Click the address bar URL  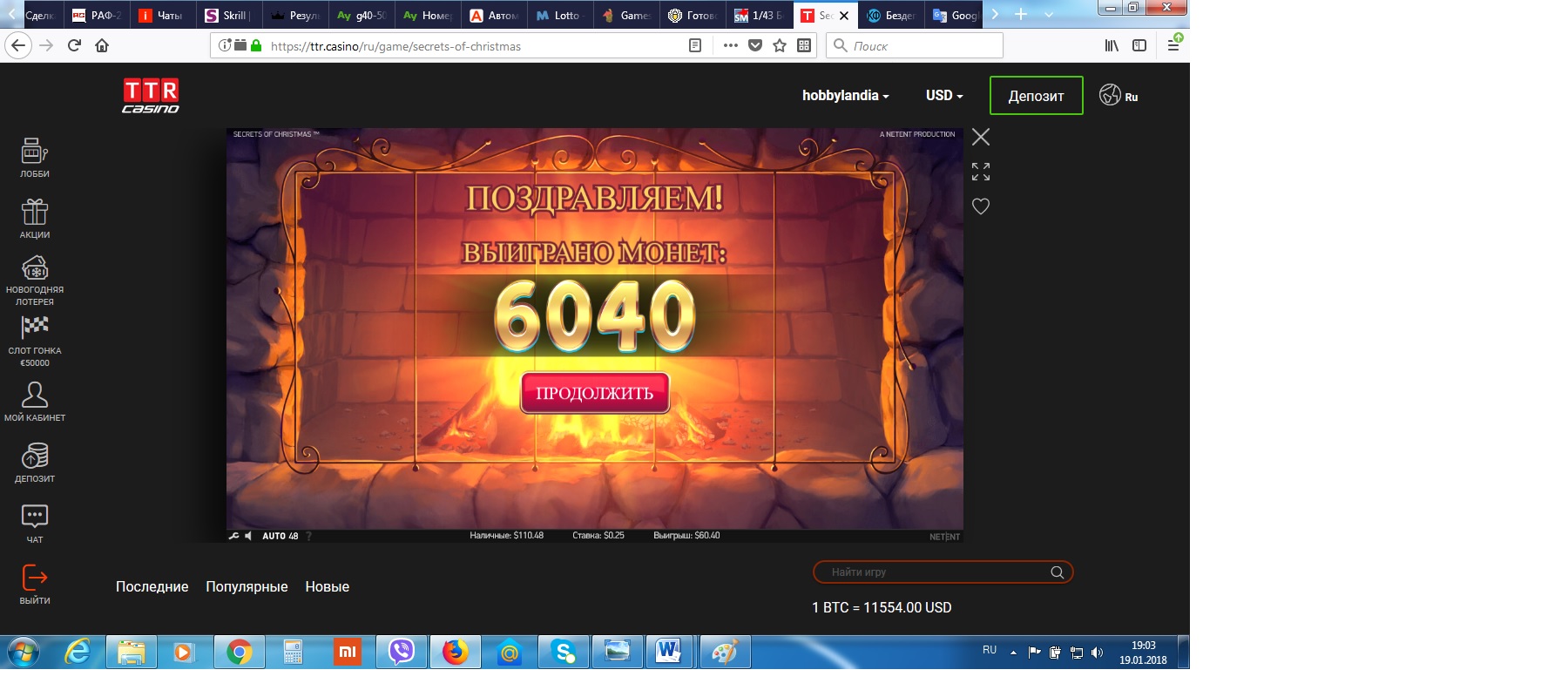coord(395,46)
